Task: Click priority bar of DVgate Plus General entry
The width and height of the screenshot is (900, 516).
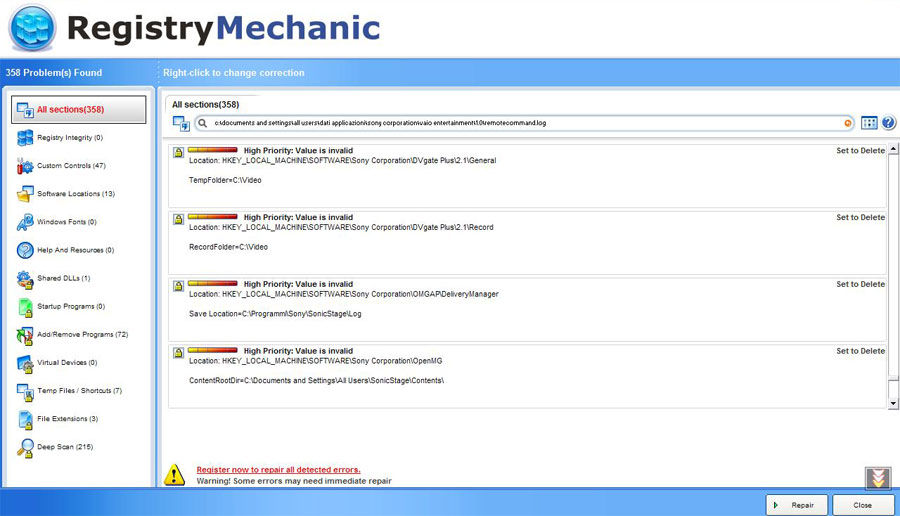Action: (x=212, y=150)
